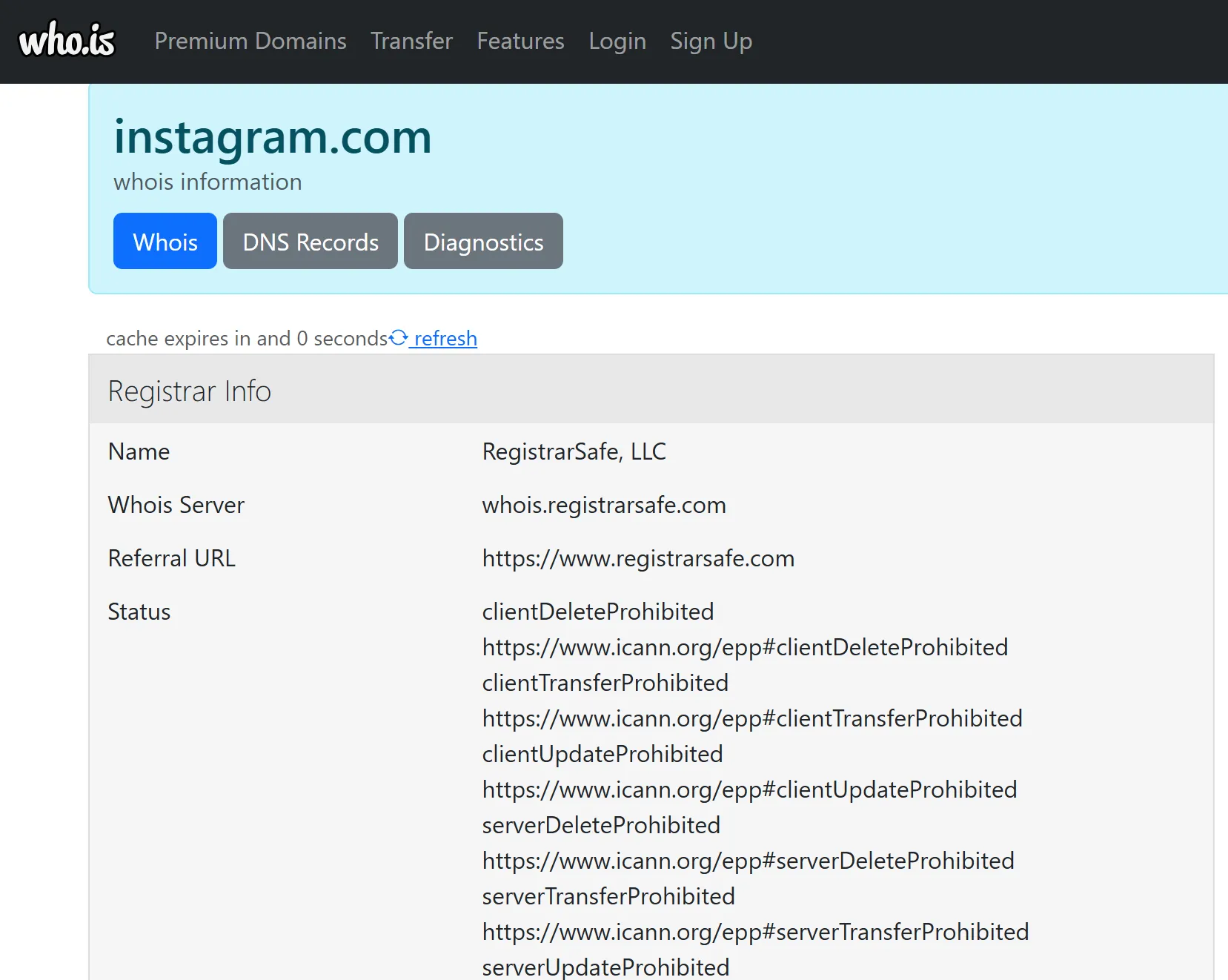Click the circular refresh arrow icon
Image resolution: width=1228 pixels, height=980 pixels.
[399, 337]
